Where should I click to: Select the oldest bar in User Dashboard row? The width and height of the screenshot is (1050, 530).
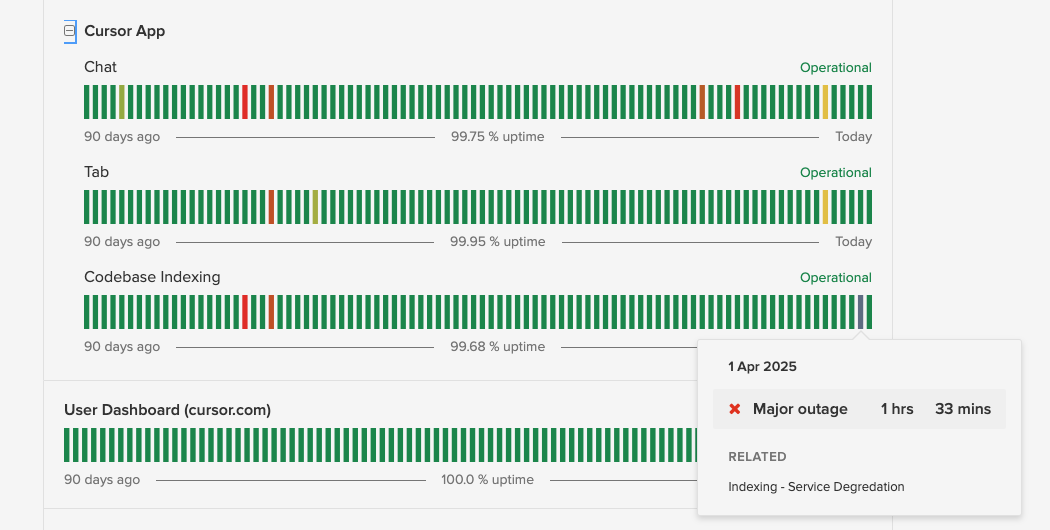point(67,445)
